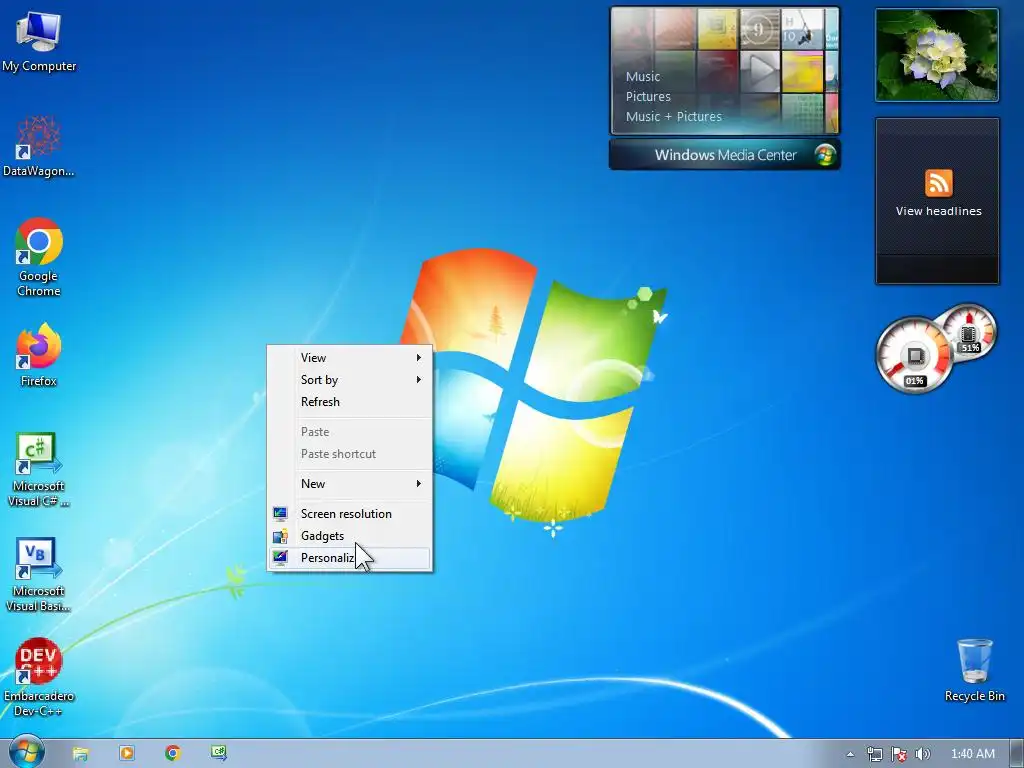Open Pictures in Media Center gadget
The image size is (1024, 768).
[648, 97]
